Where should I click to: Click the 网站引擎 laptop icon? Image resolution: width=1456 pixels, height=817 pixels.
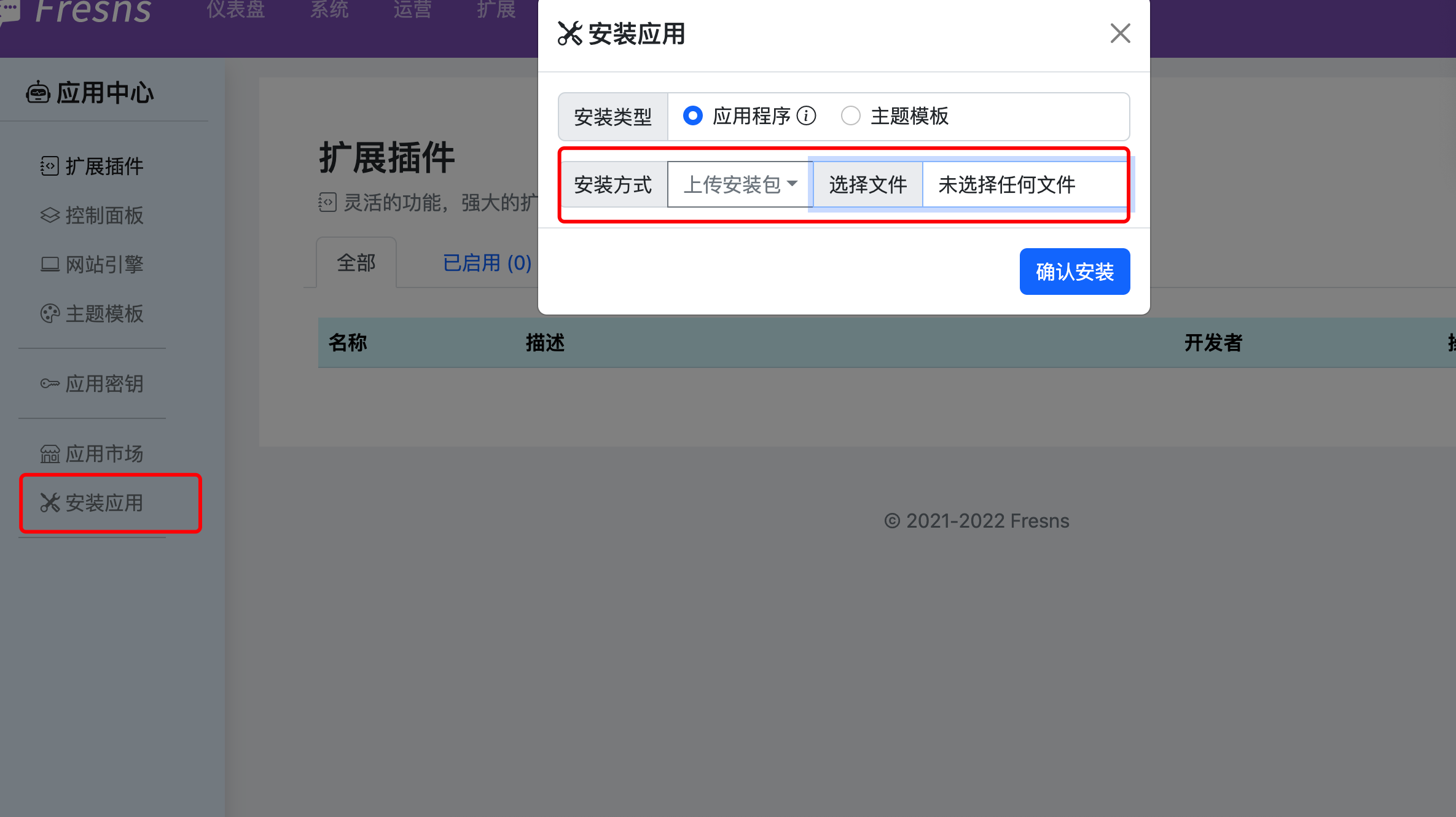click(50, 264)
